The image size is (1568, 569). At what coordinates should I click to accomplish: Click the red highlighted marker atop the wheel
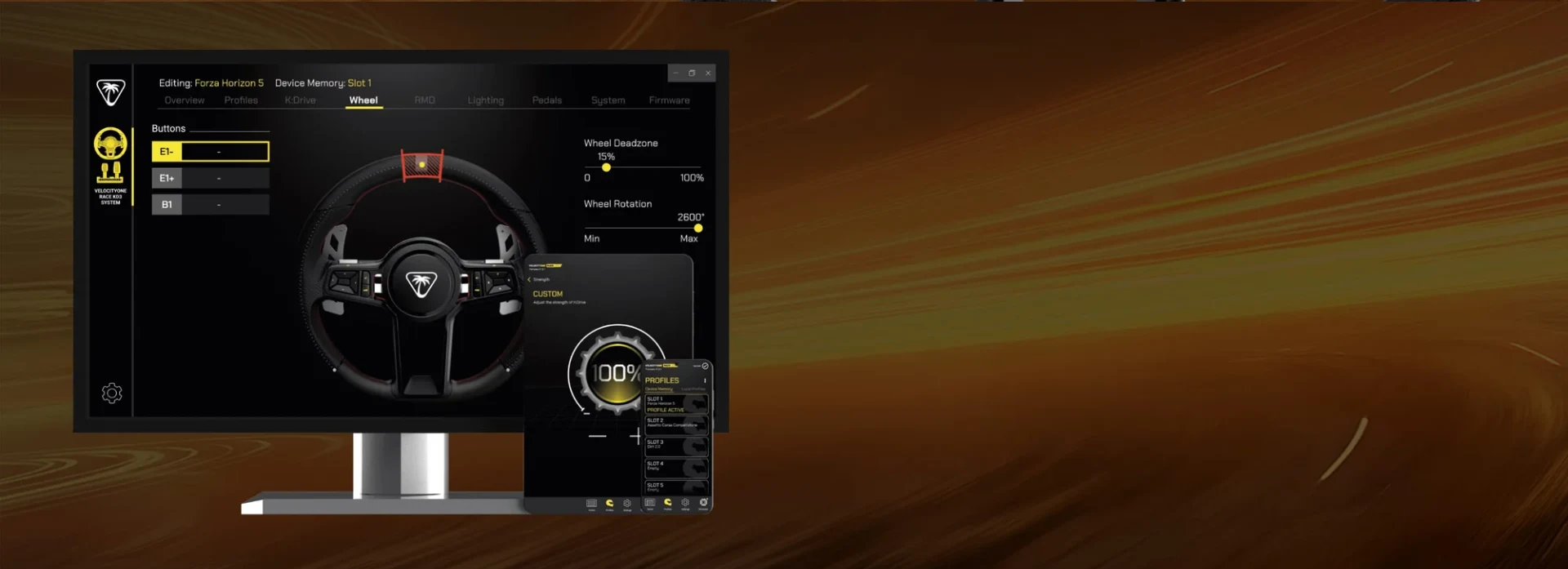(421, 165)
